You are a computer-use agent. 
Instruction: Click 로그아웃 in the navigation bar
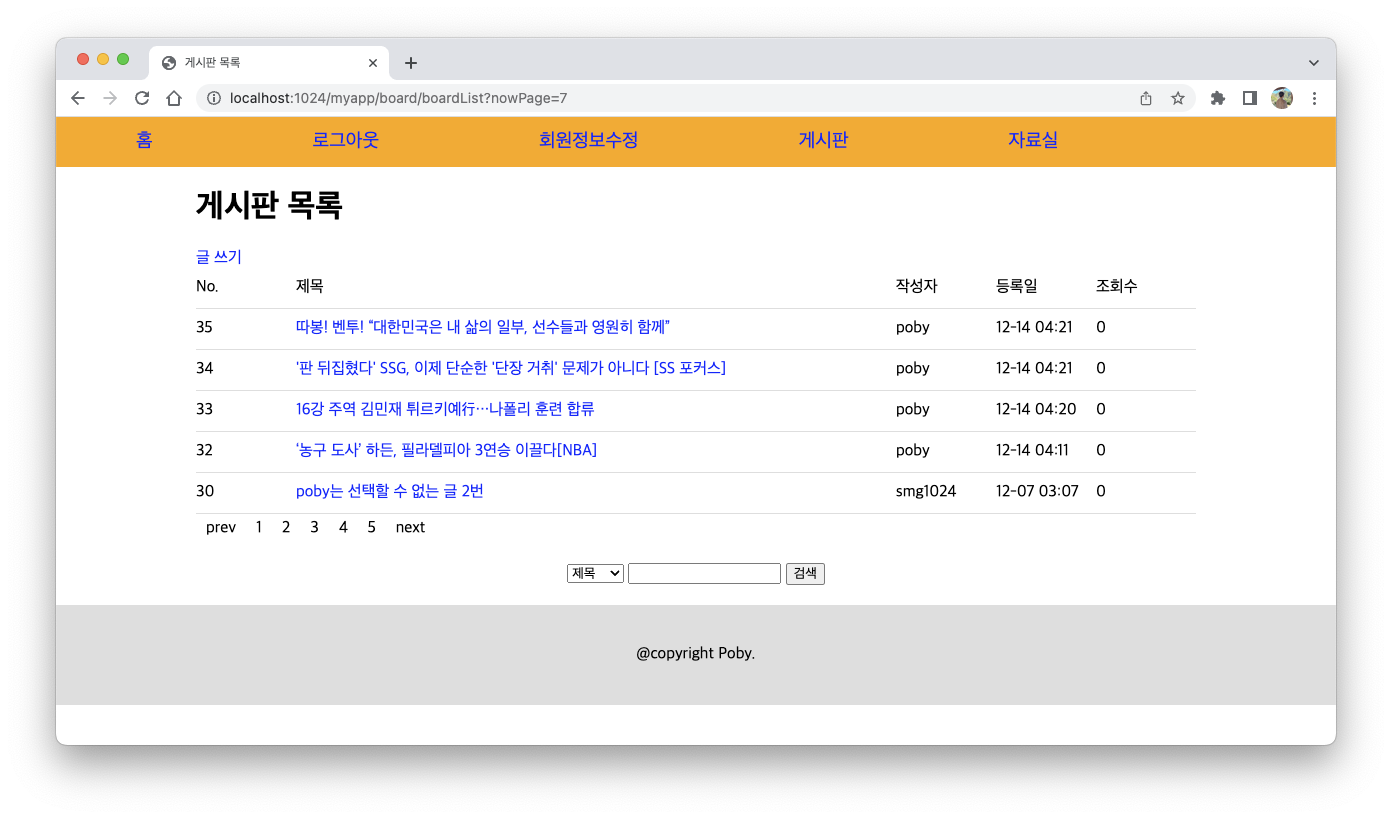[x=345, y=140]
